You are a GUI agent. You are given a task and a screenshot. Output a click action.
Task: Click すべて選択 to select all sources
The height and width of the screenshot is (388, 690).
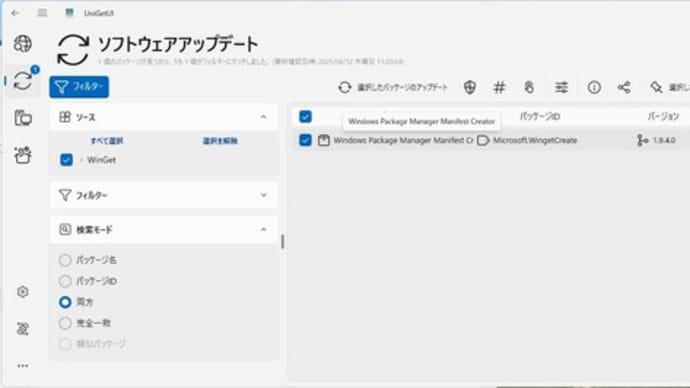[106, 141]
